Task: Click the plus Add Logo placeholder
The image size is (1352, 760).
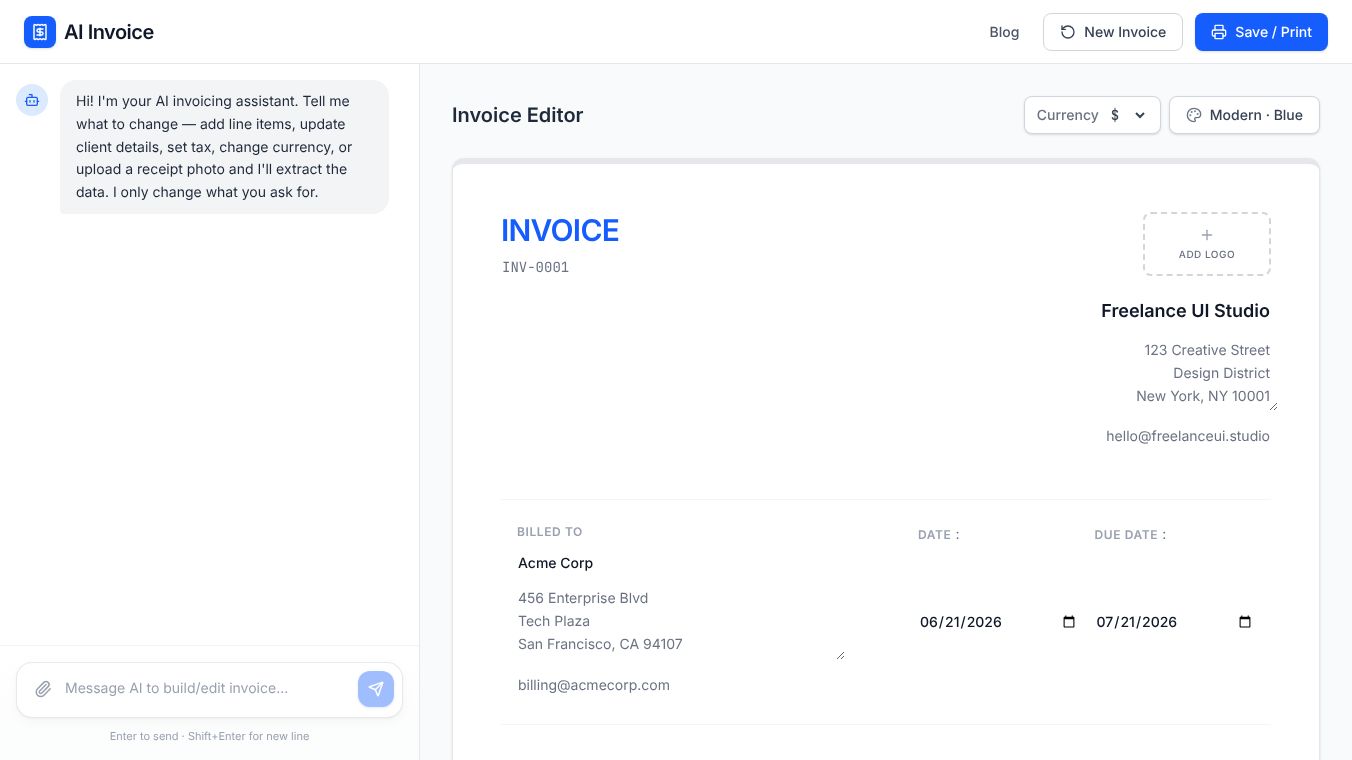Action: click(1207, 244)
